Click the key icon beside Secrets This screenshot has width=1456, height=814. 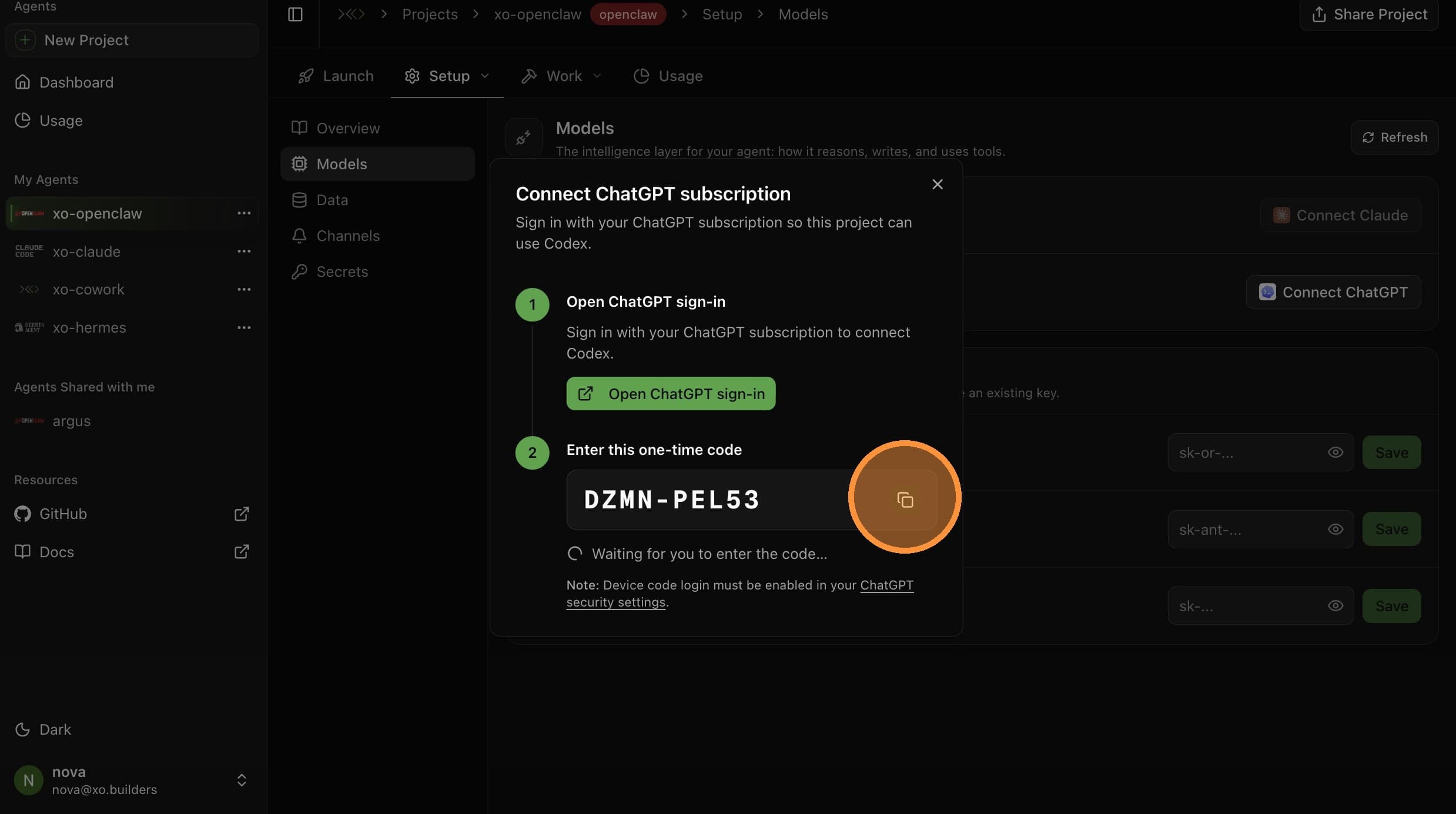[x=299, y=272]
